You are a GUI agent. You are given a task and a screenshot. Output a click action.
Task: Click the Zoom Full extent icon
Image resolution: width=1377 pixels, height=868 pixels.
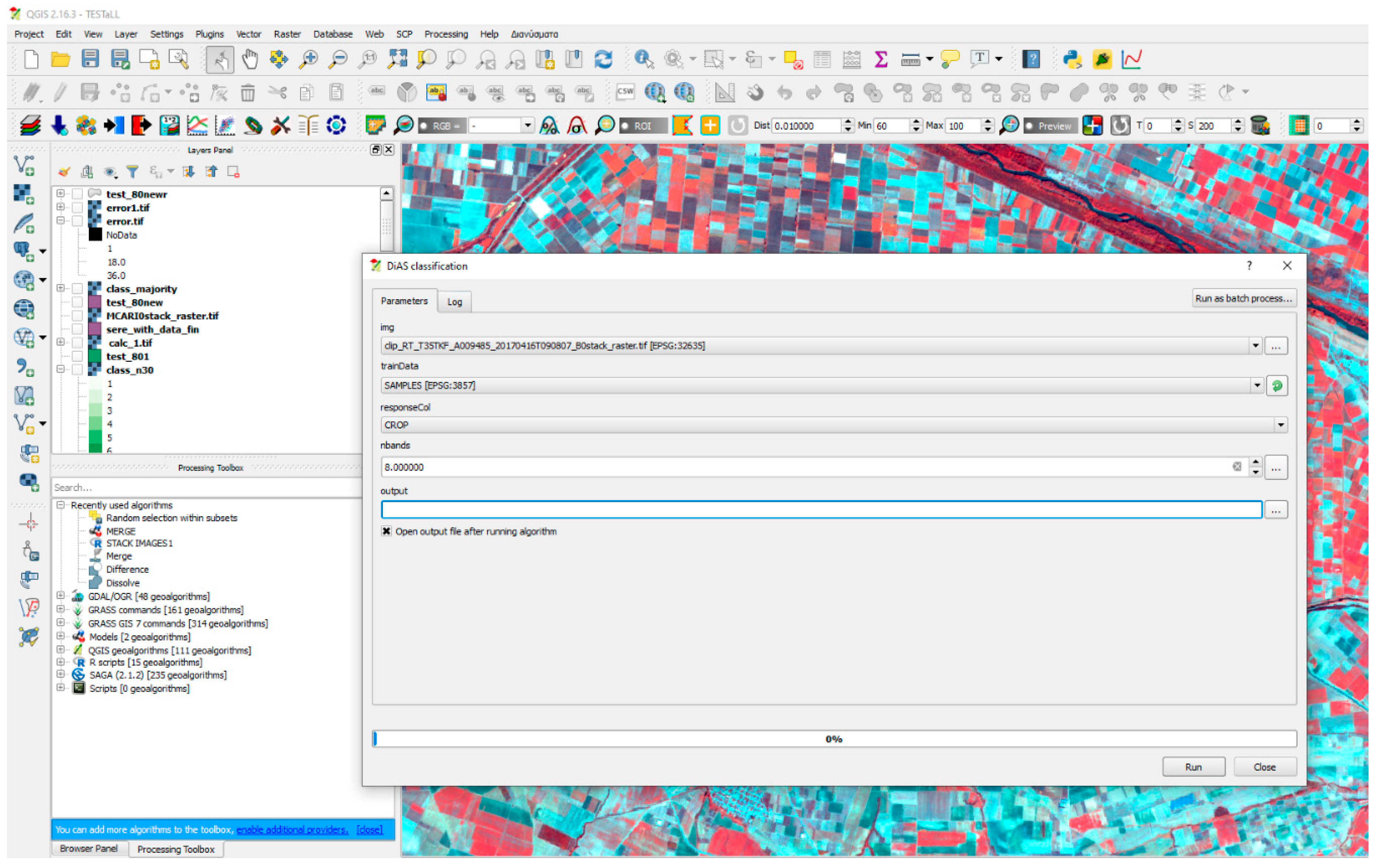pyautogui.click(x=397, y=59)
